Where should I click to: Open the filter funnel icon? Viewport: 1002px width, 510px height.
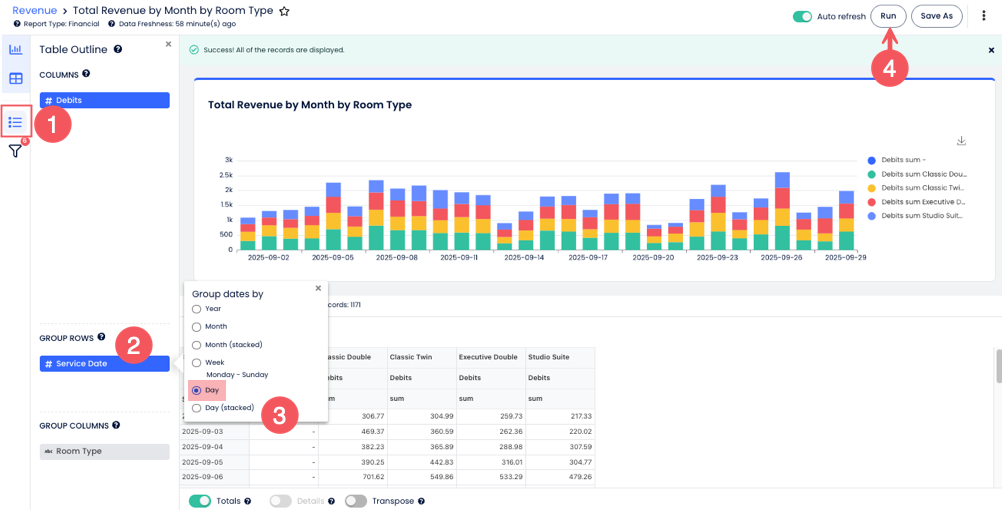15,151
